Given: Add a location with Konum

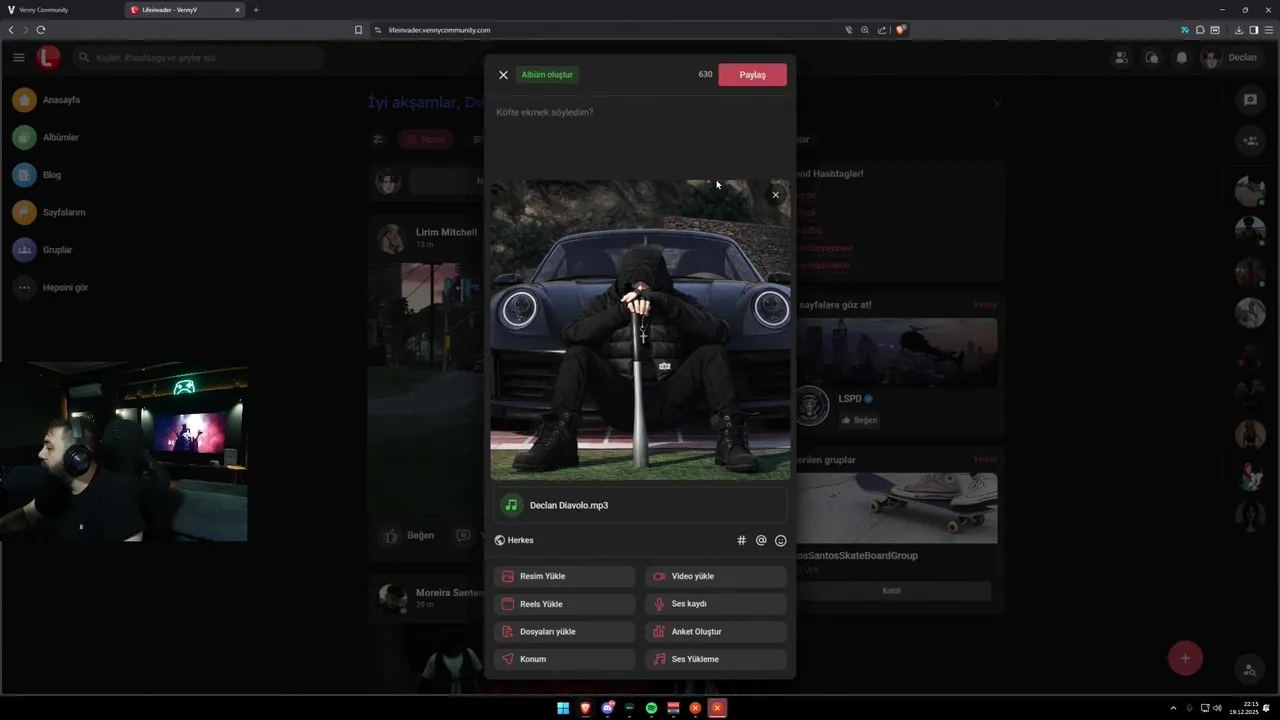Looking at the screenshot, I should point(564,659).
